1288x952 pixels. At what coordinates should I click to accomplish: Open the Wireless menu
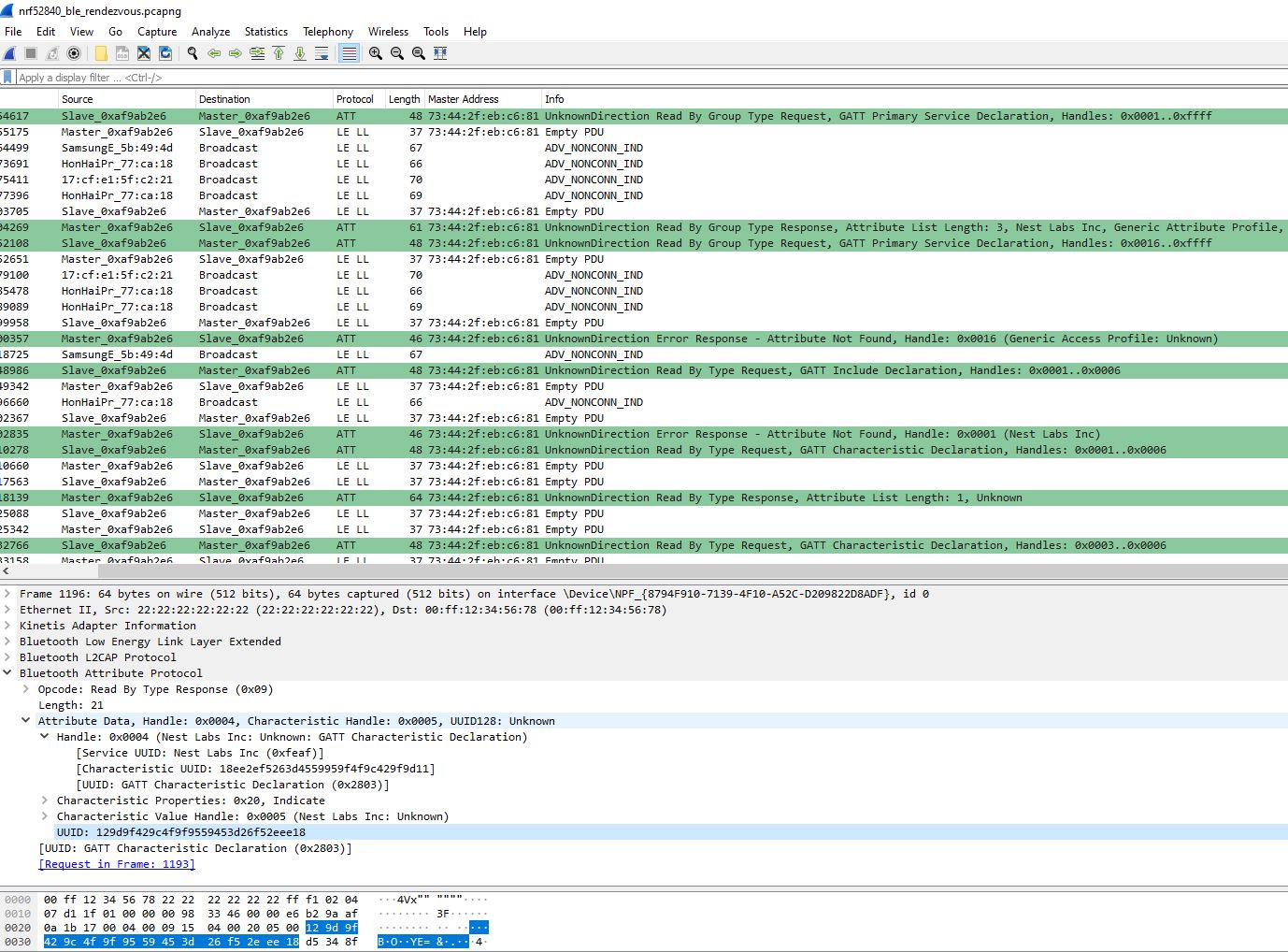coord(388,31)
